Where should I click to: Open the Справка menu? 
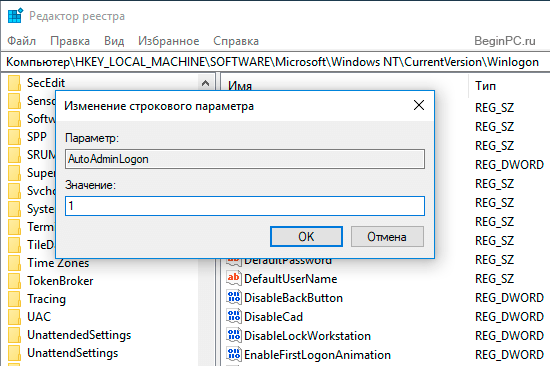pos(236,41)
